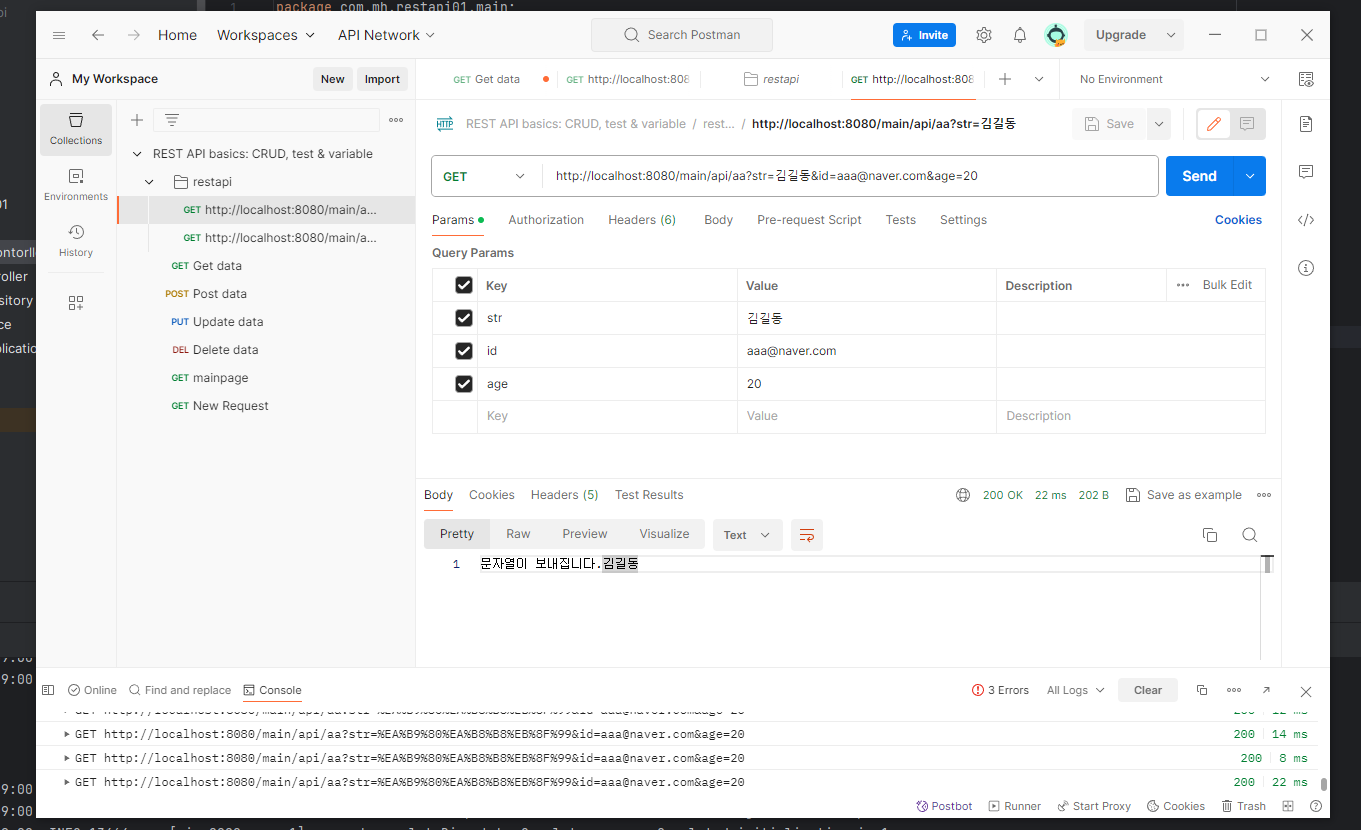Toggle line wrap in response

tap(807, 535)
